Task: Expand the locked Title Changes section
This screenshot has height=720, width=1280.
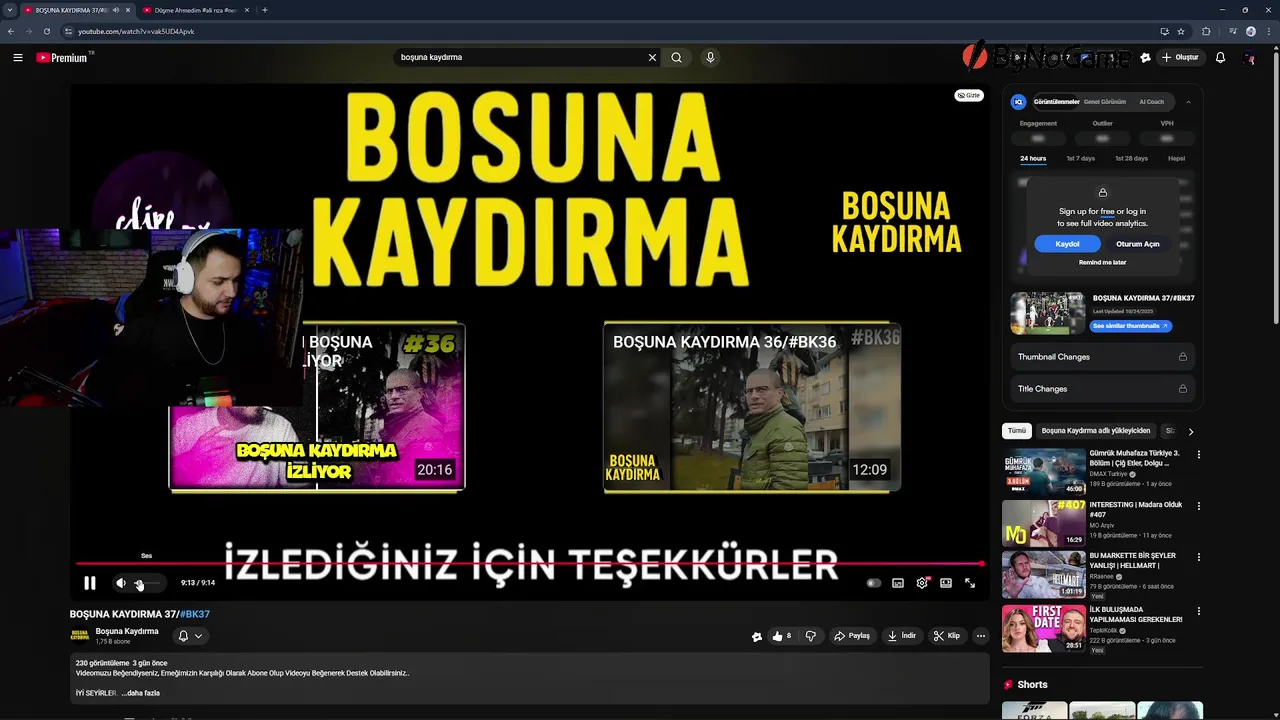Action: click(x=1102, y=389)
